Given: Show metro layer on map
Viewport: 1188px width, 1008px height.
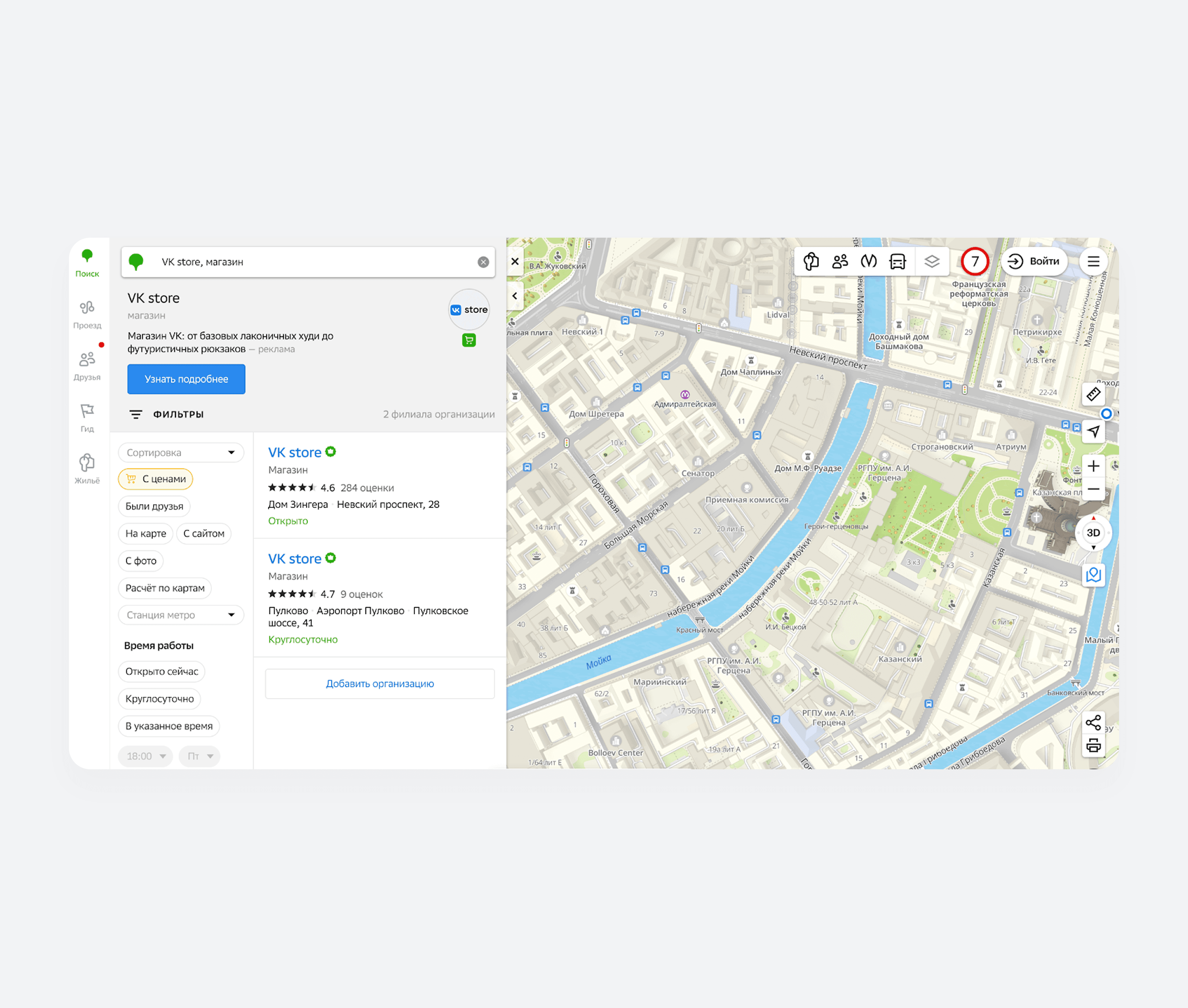Looking at the screenshot, I should pos(868,262).
